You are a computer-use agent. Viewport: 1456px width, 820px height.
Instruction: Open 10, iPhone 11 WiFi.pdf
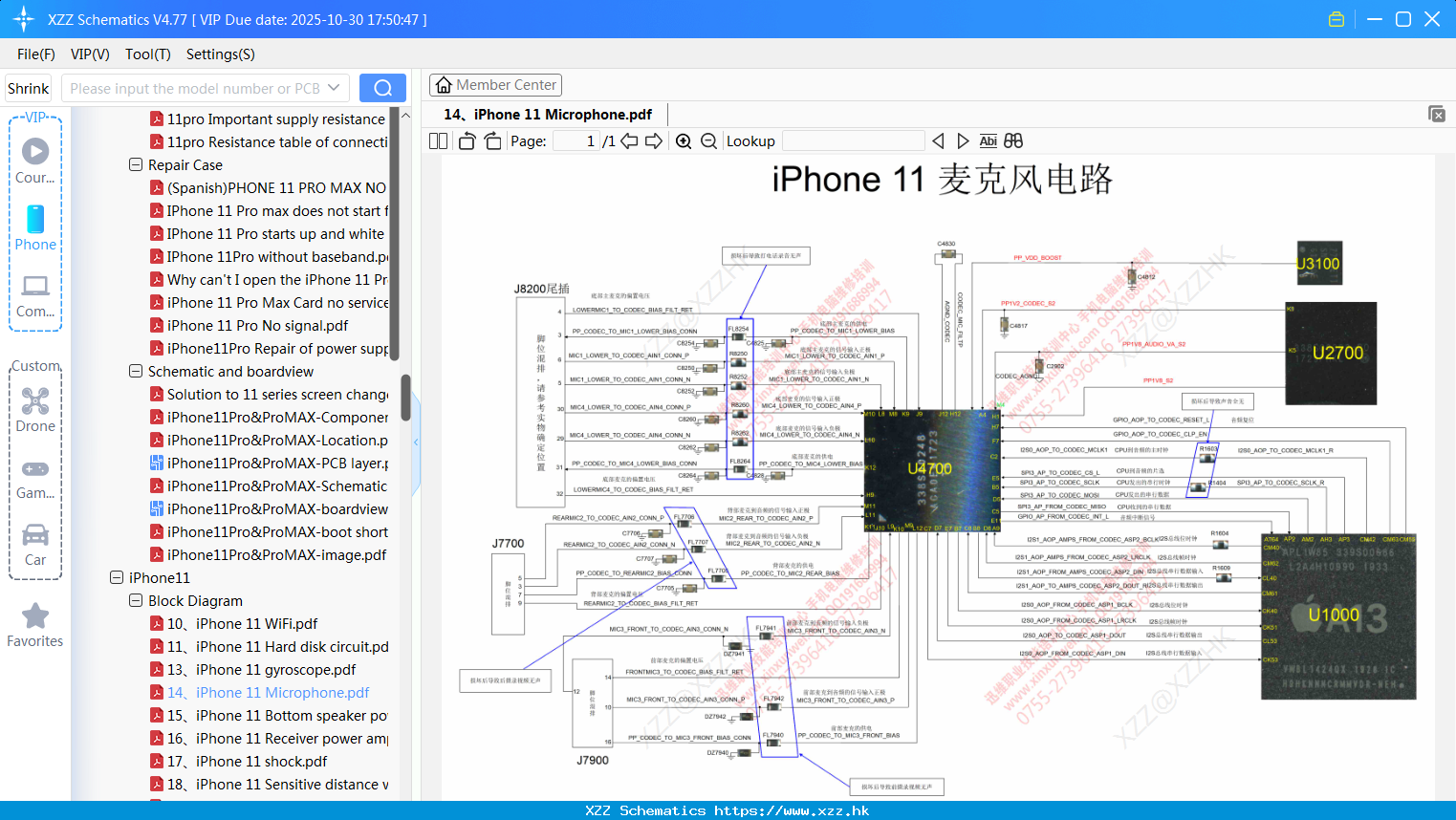pos(242,623)
